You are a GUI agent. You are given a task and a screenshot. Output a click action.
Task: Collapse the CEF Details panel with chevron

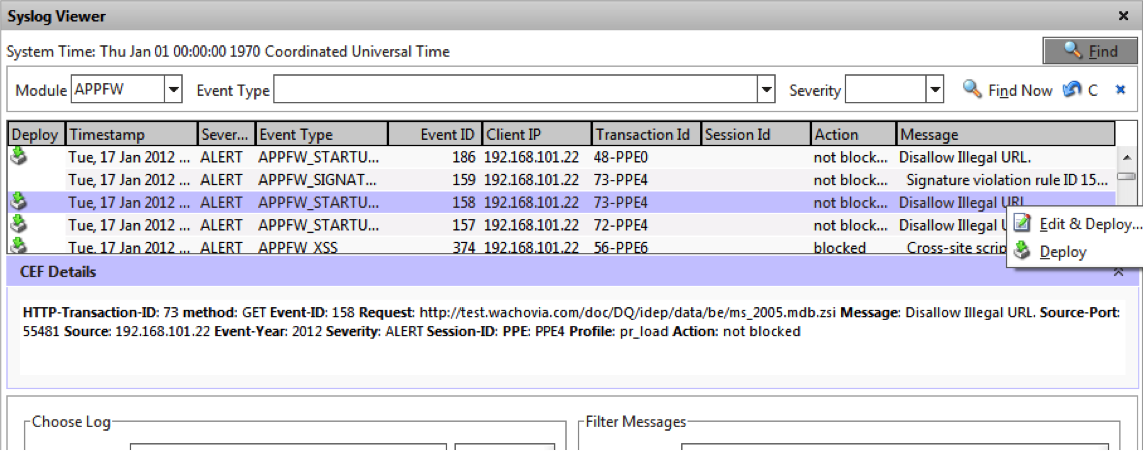point(1119,272)
